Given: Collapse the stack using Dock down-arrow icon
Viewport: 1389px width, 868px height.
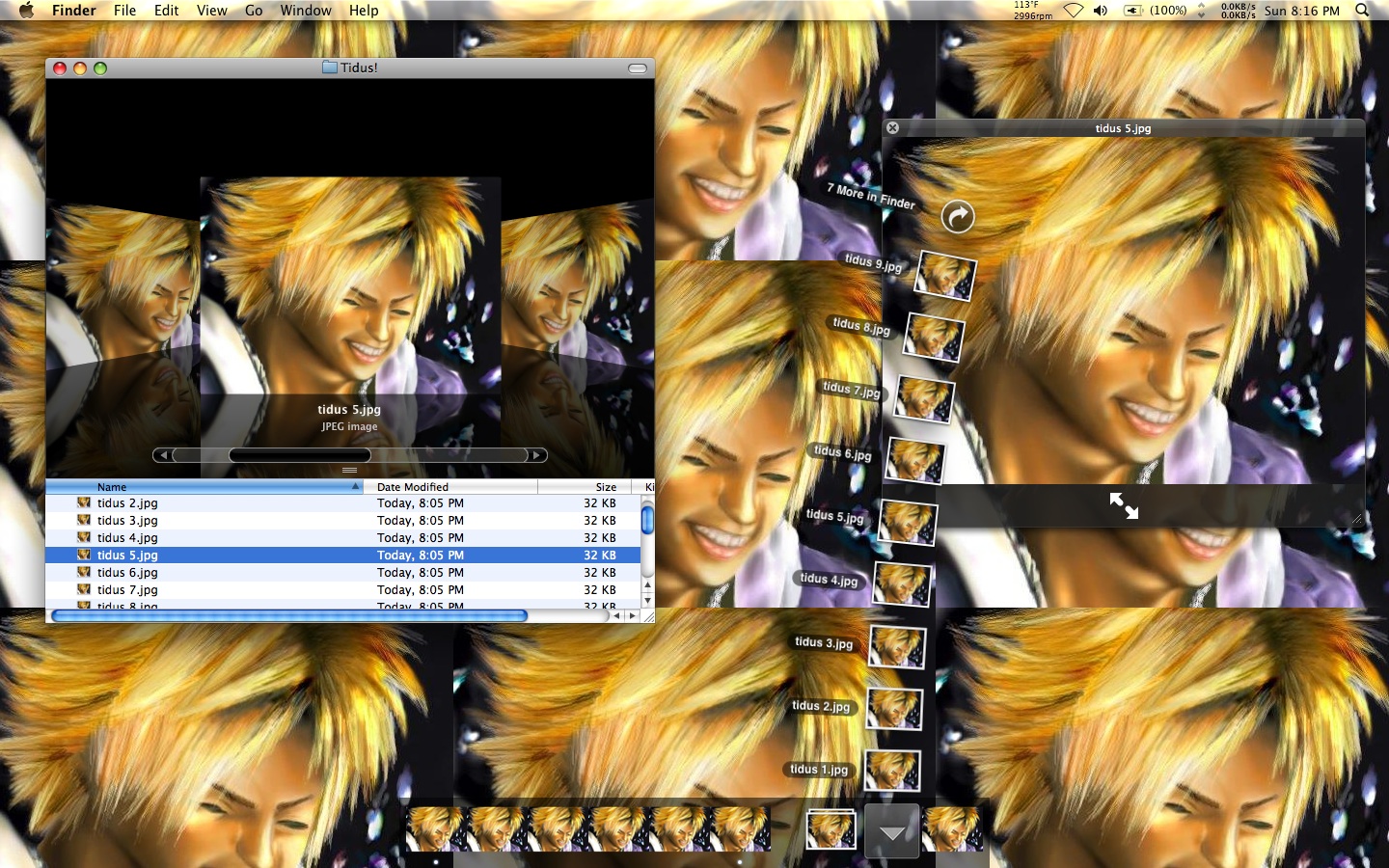Looking at the screenshot, I should 892,832.
